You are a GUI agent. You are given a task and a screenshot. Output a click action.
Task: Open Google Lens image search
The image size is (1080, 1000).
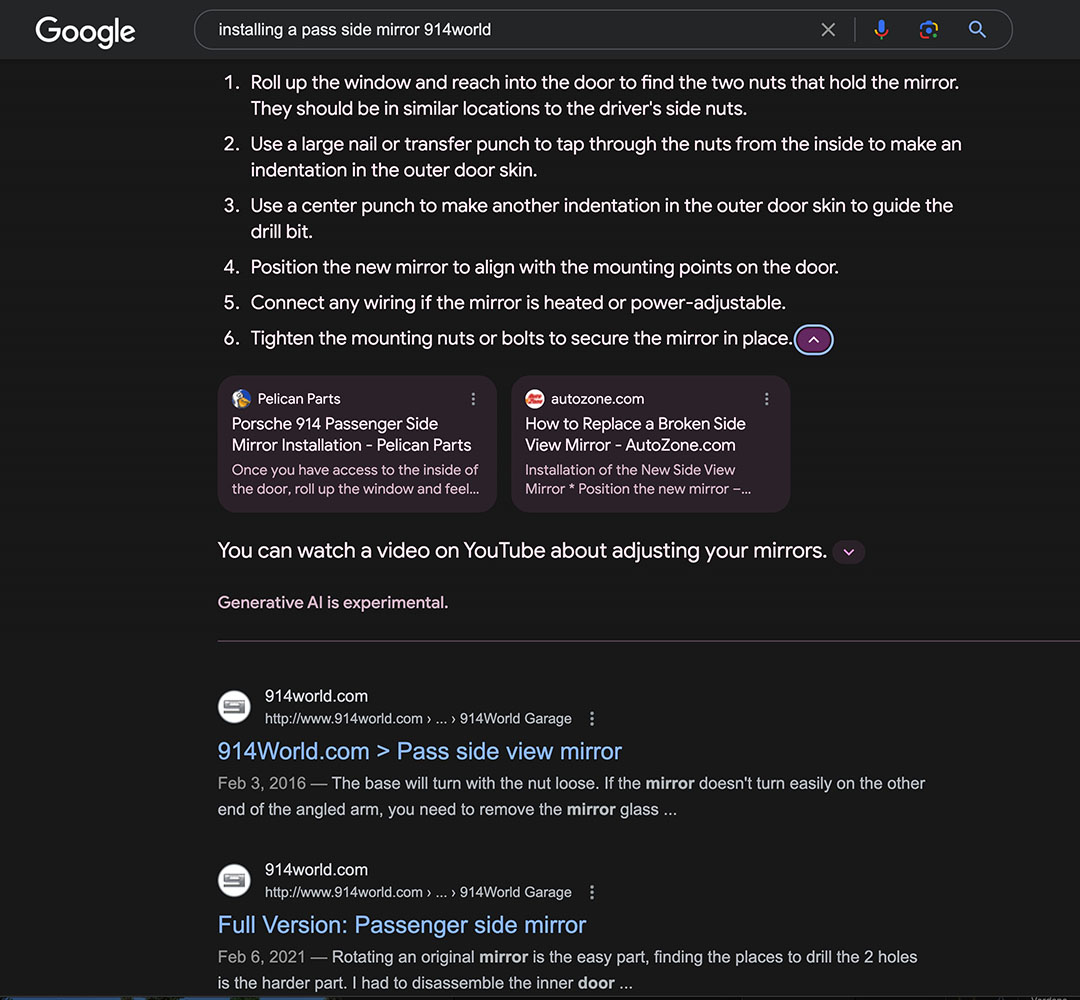coord(928,30)
